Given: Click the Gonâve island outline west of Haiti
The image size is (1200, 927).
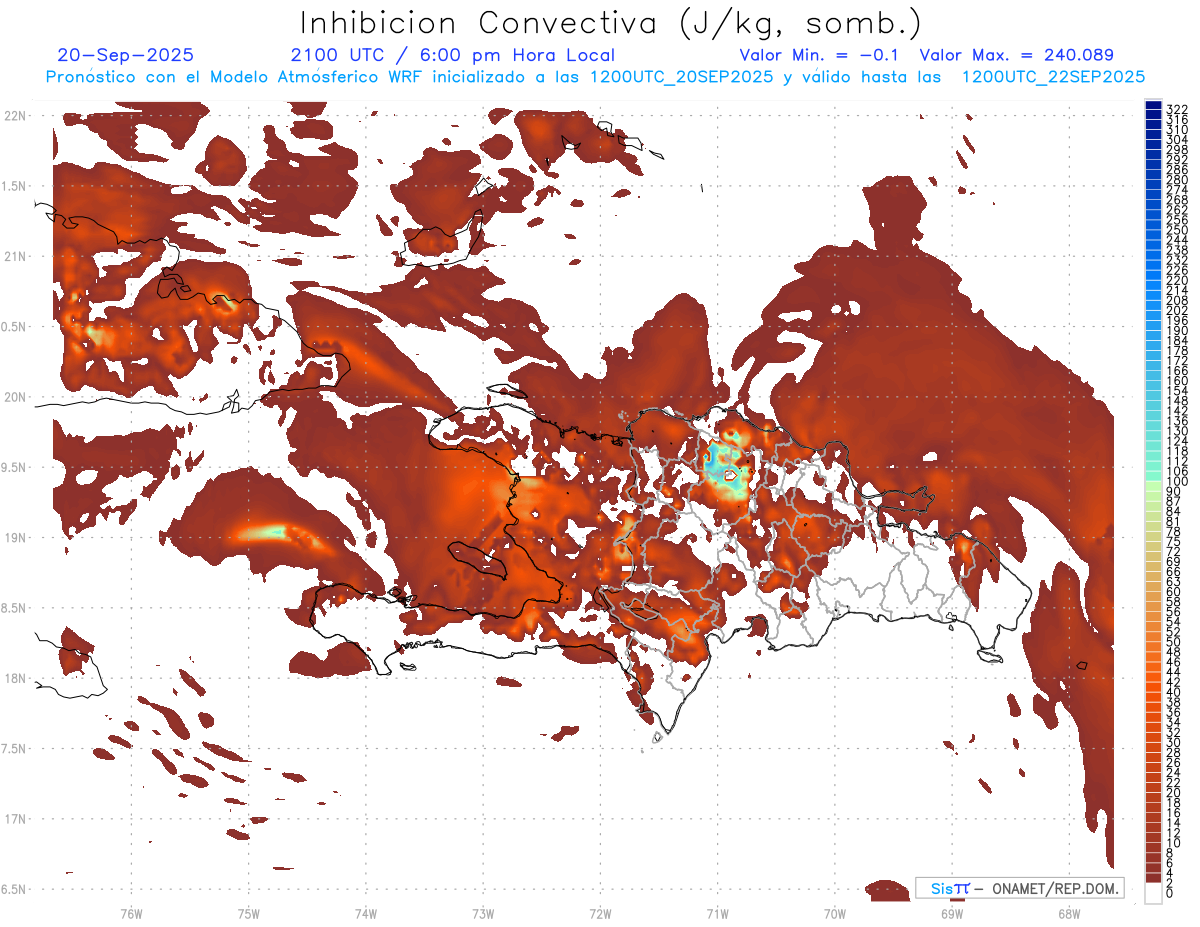Looking at the screenshot, I should (479, 560).
